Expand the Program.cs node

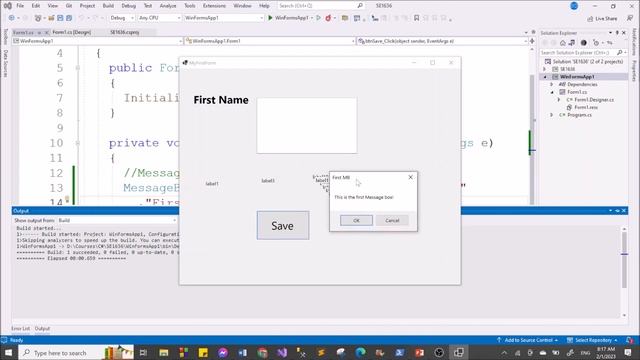point(552,115)
